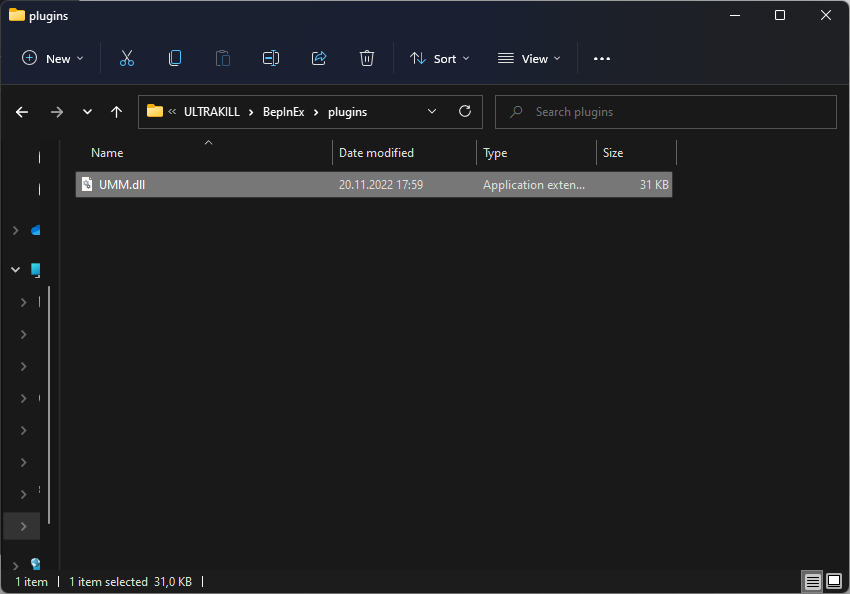Expand hidden breadcrumb path chevrons
This screenshot has width=850, height=594.
pyautogui.click(x=172, y=112)
